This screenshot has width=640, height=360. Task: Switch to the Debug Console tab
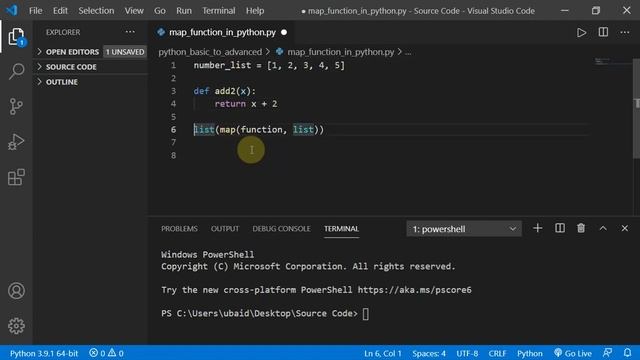click(281, 229)
